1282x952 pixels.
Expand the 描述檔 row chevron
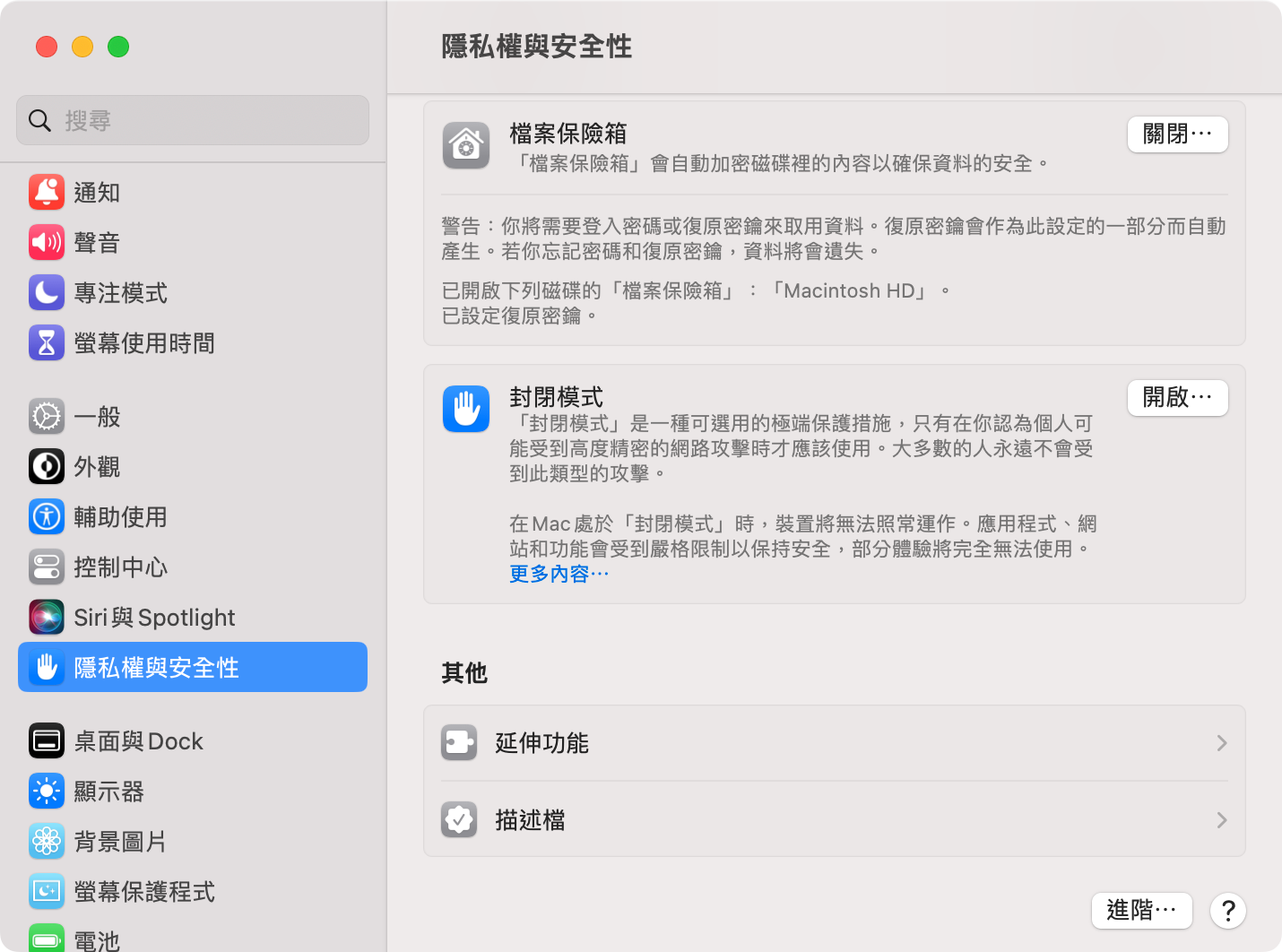click(1221, 820)
